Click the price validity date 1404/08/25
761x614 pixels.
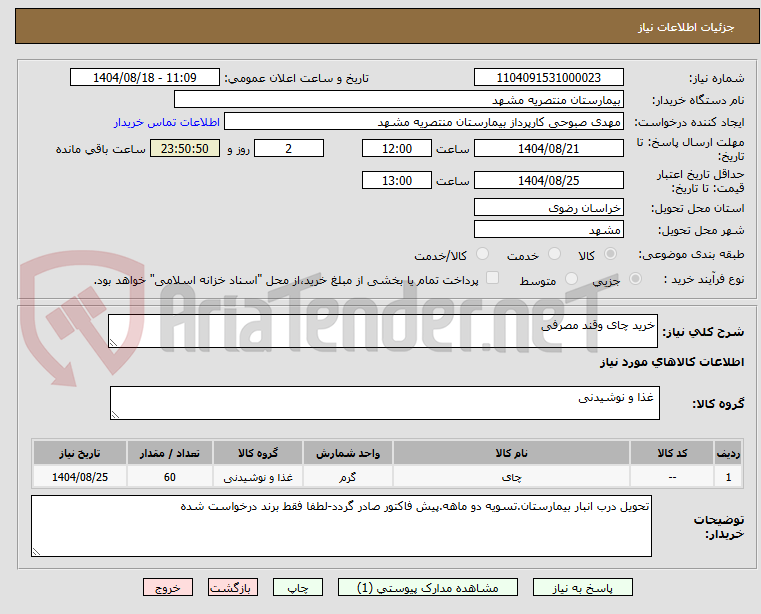tap(548, 181)
